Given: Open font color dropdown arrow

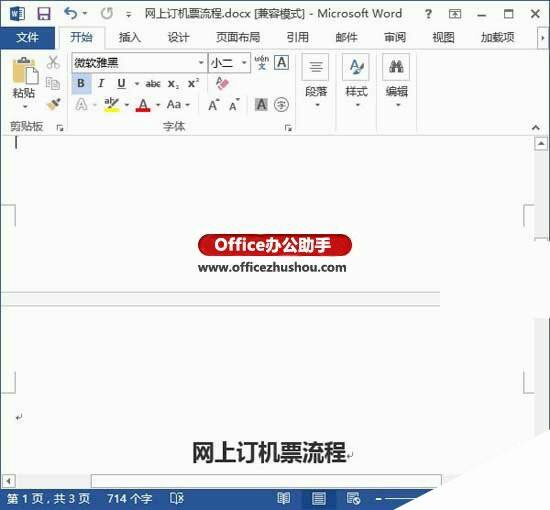Looking at the screenshot, I should point(158,105).
